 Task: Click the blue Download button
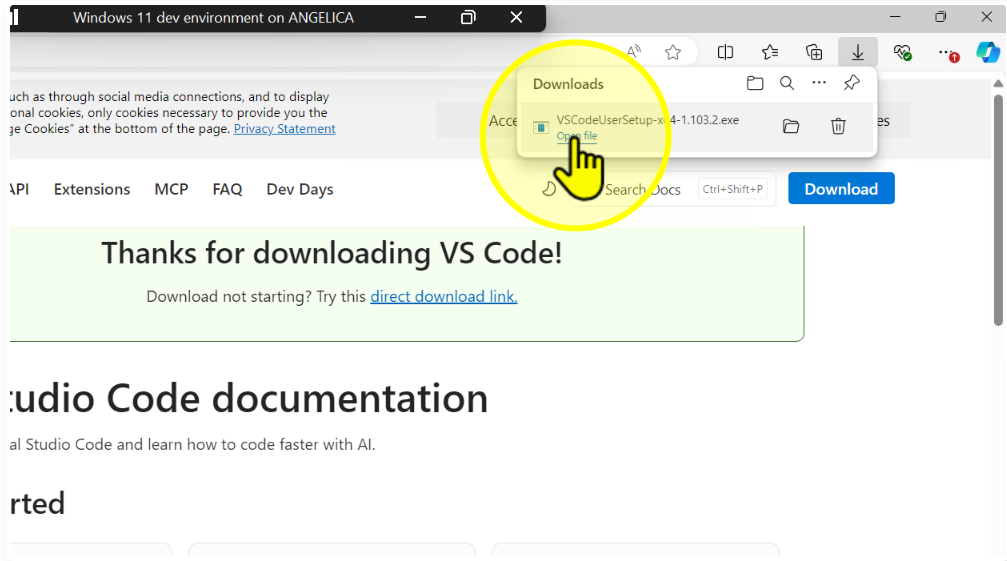point(841,189)
